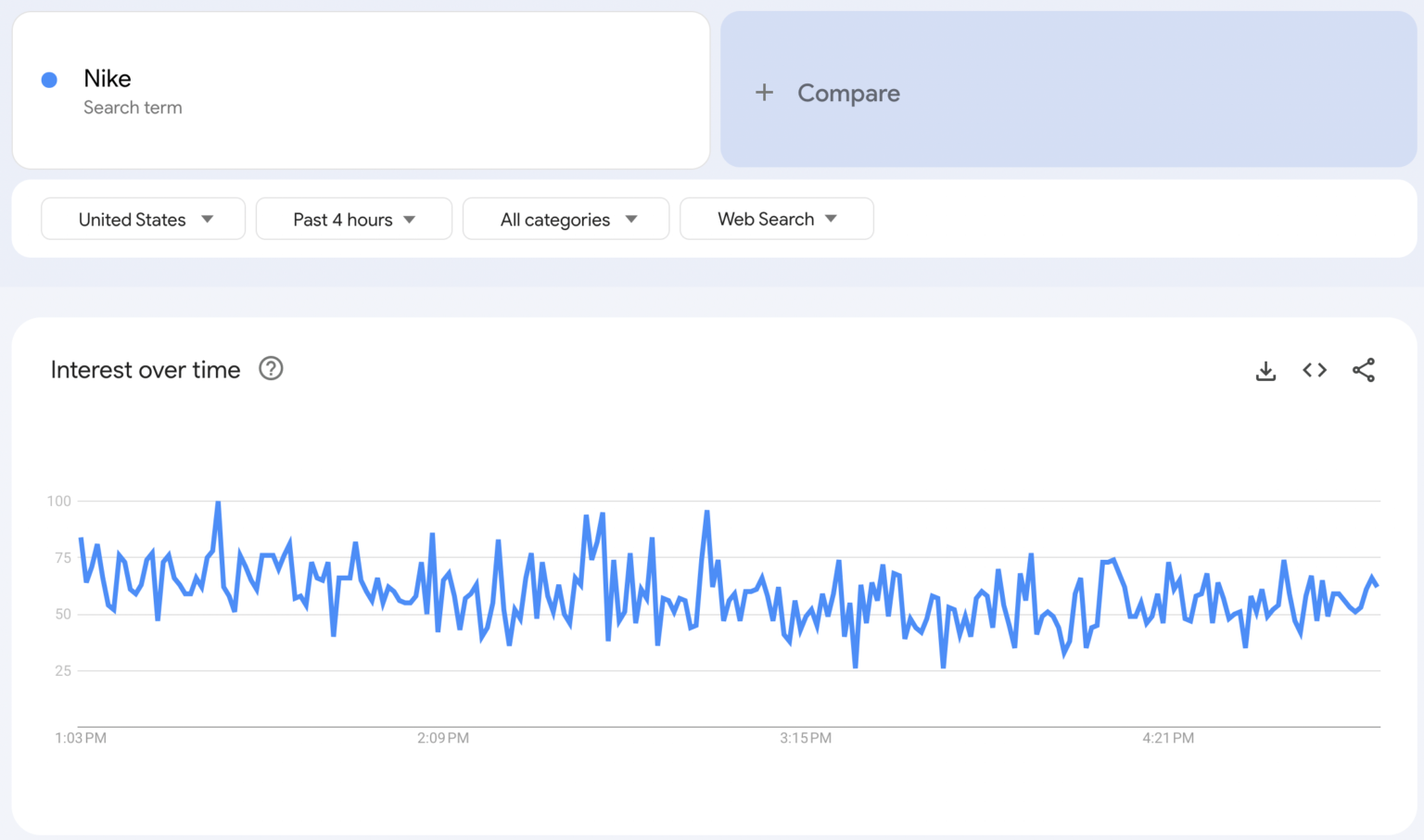Click the Nike search term label
Viewport: 1424px width, 840px height.
[x=107, y=79]
